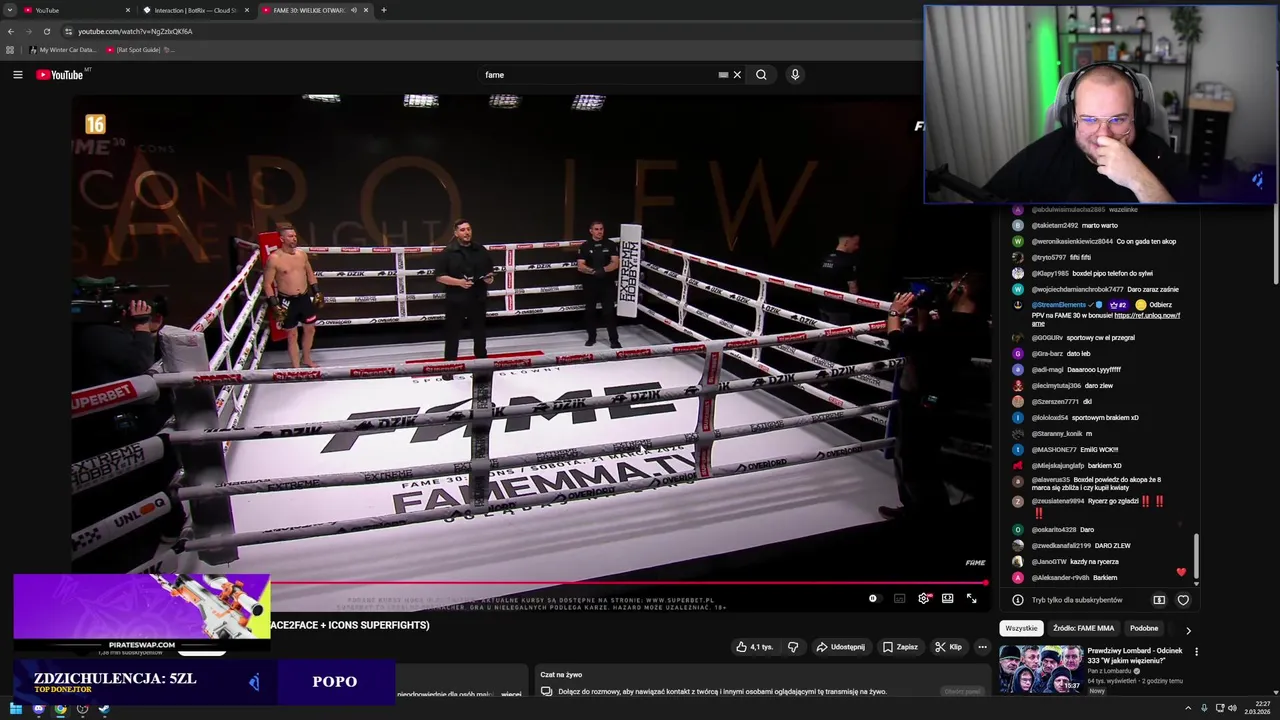Viewport: 1280px width, 720px height.
Task: Enter full screen on the video
Action: pos(971,598)
